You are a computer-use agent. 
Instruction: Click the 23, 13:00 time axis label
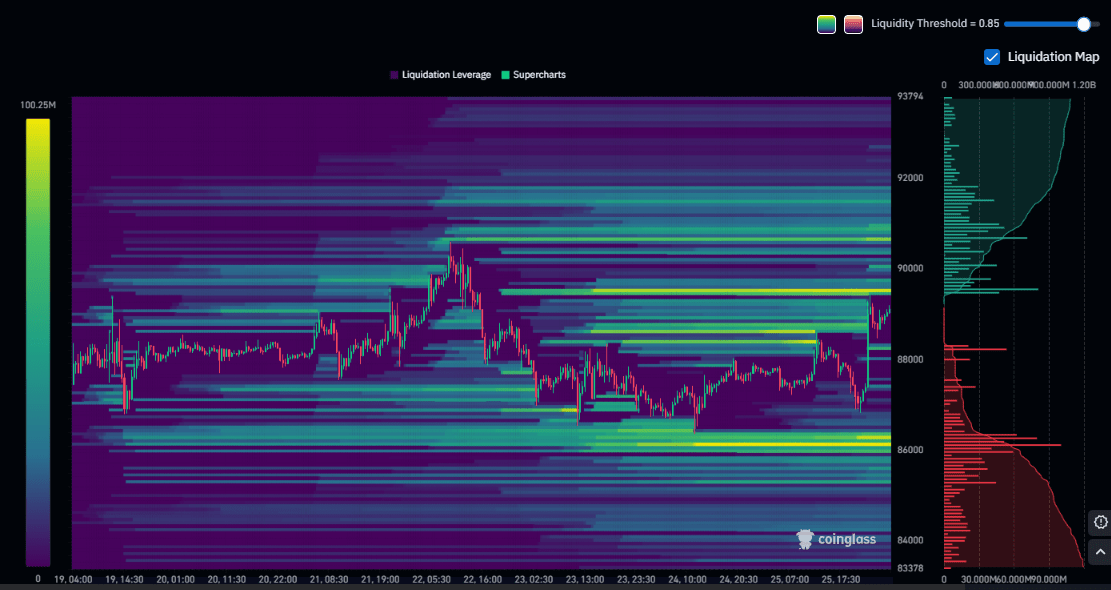pyautogui.click(x=585, y=579)
